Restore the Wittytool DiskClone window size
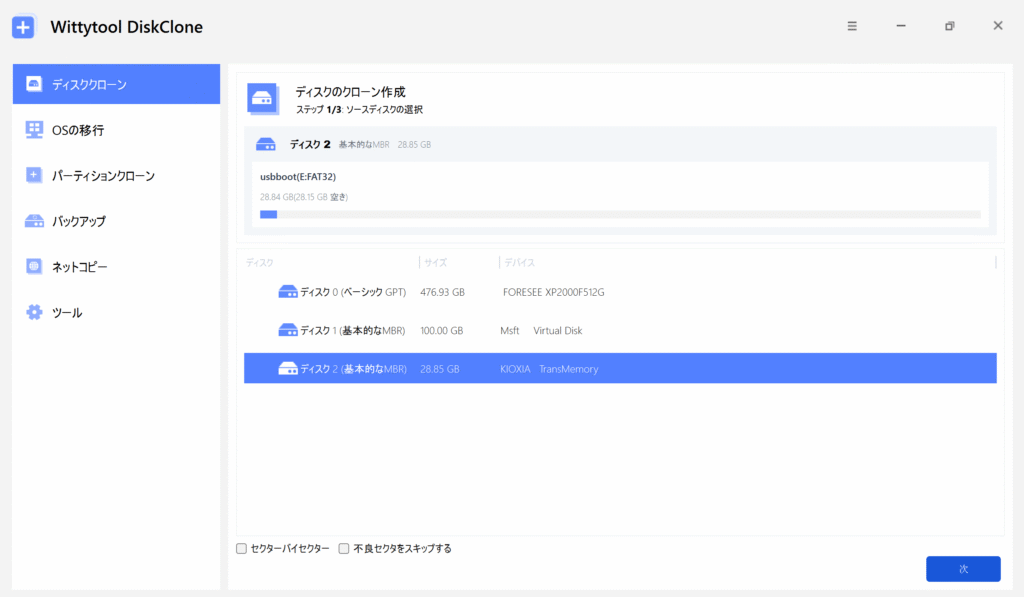 950,26
